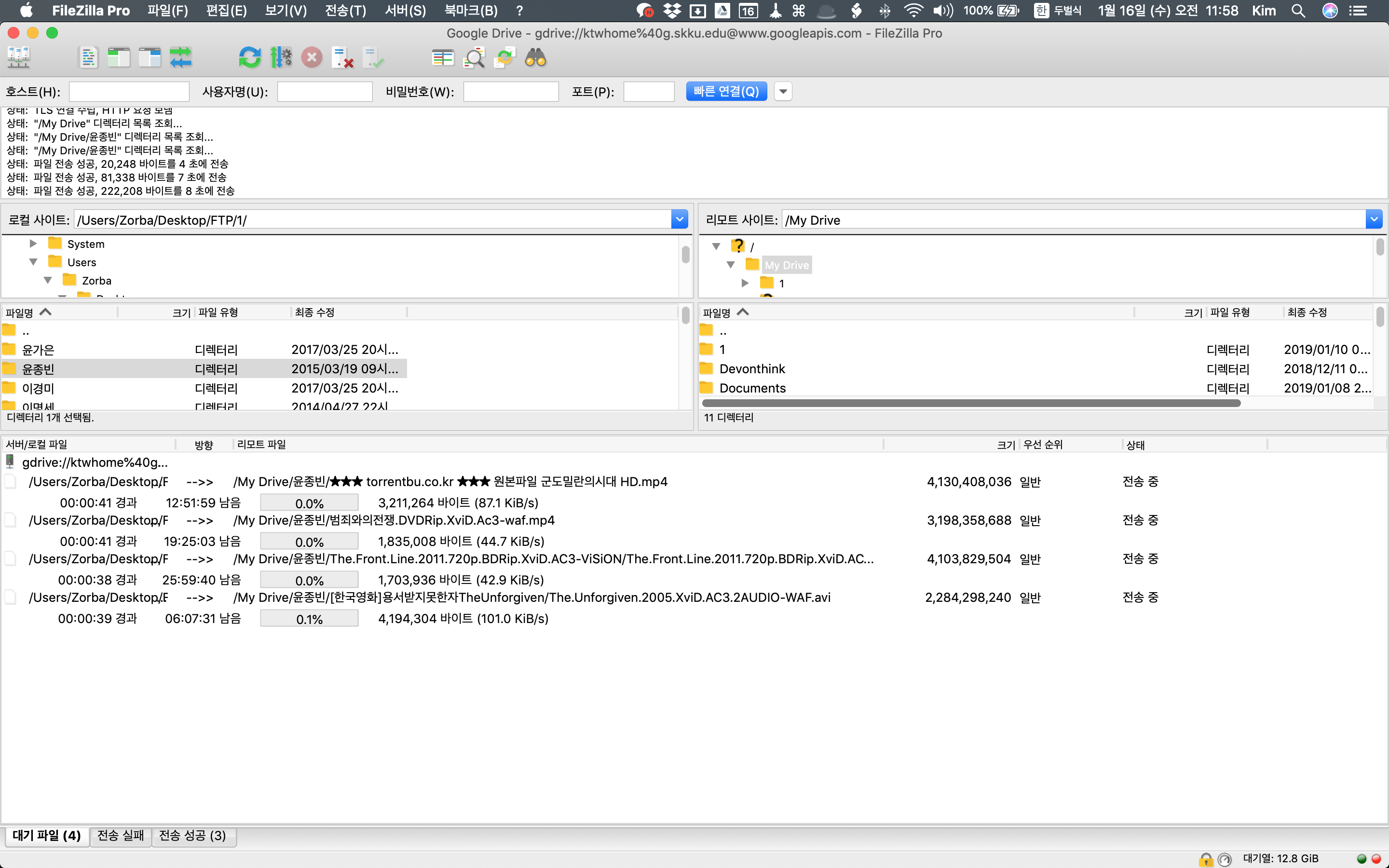Click binoculars file search icon
The image size is (1389, 868).
pos(535,57)
